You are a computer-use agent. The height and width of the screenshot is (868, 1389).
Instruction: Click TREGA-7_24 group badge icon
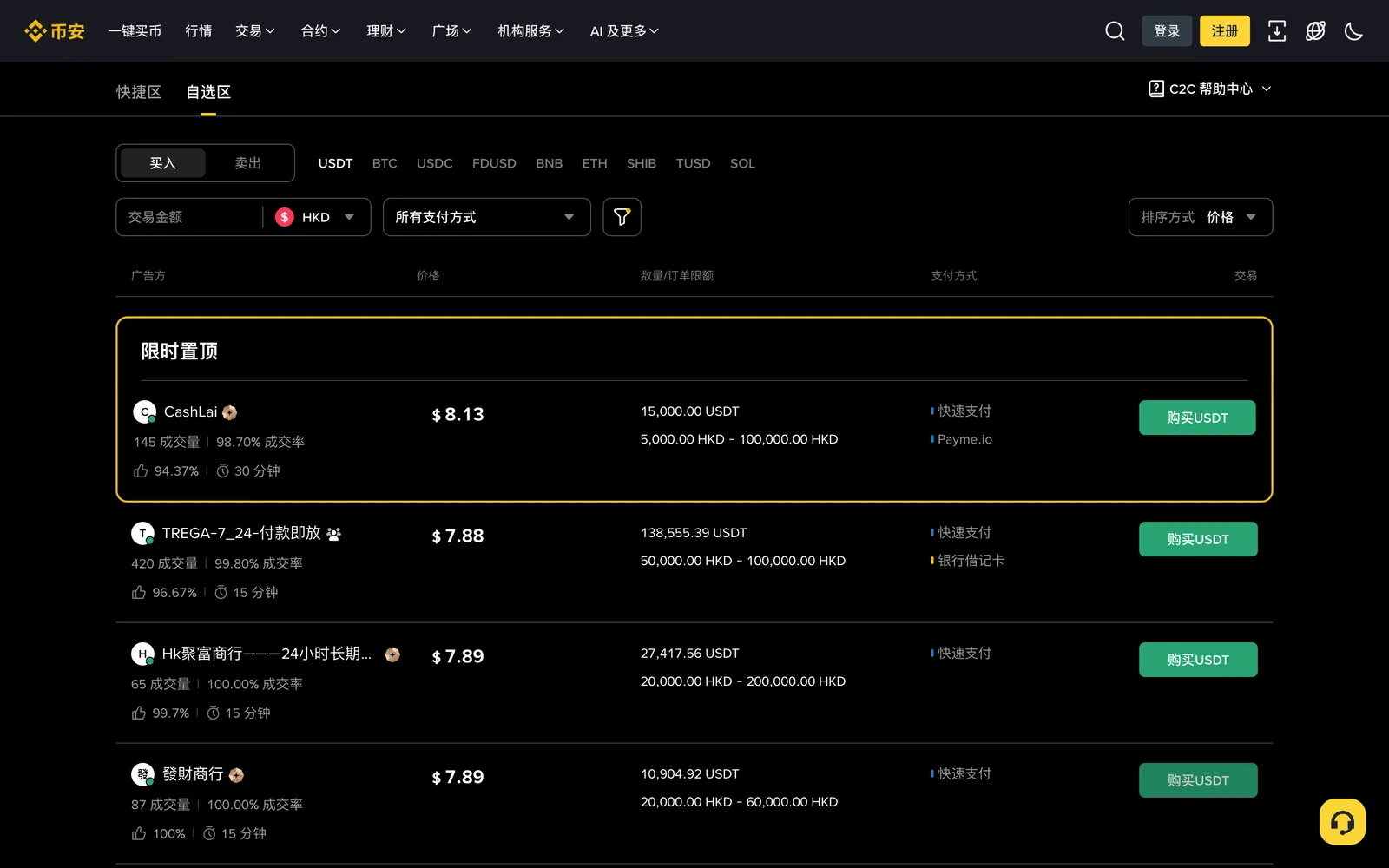click(x=333, y=534)
